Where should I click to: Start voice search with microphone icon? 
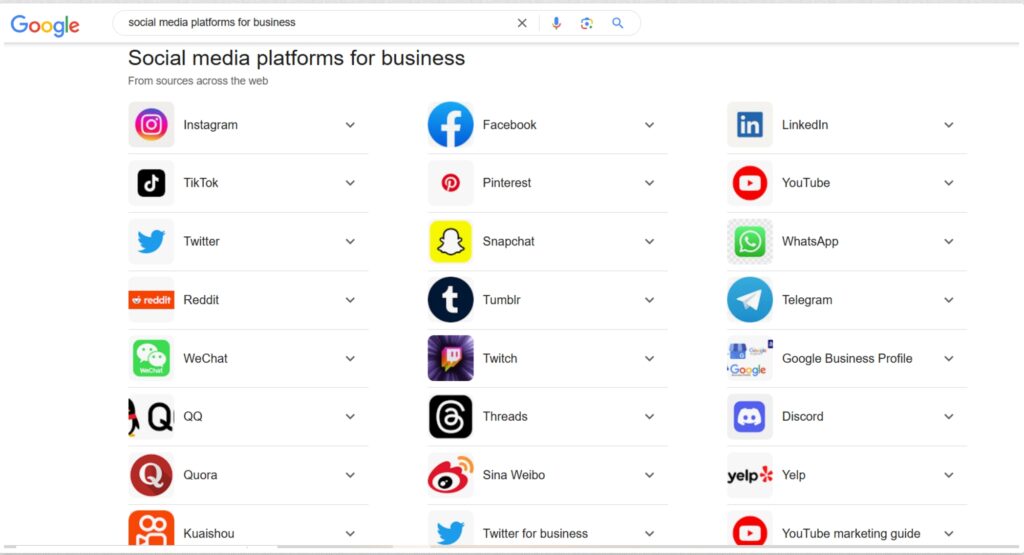click(x=556, y=23)
